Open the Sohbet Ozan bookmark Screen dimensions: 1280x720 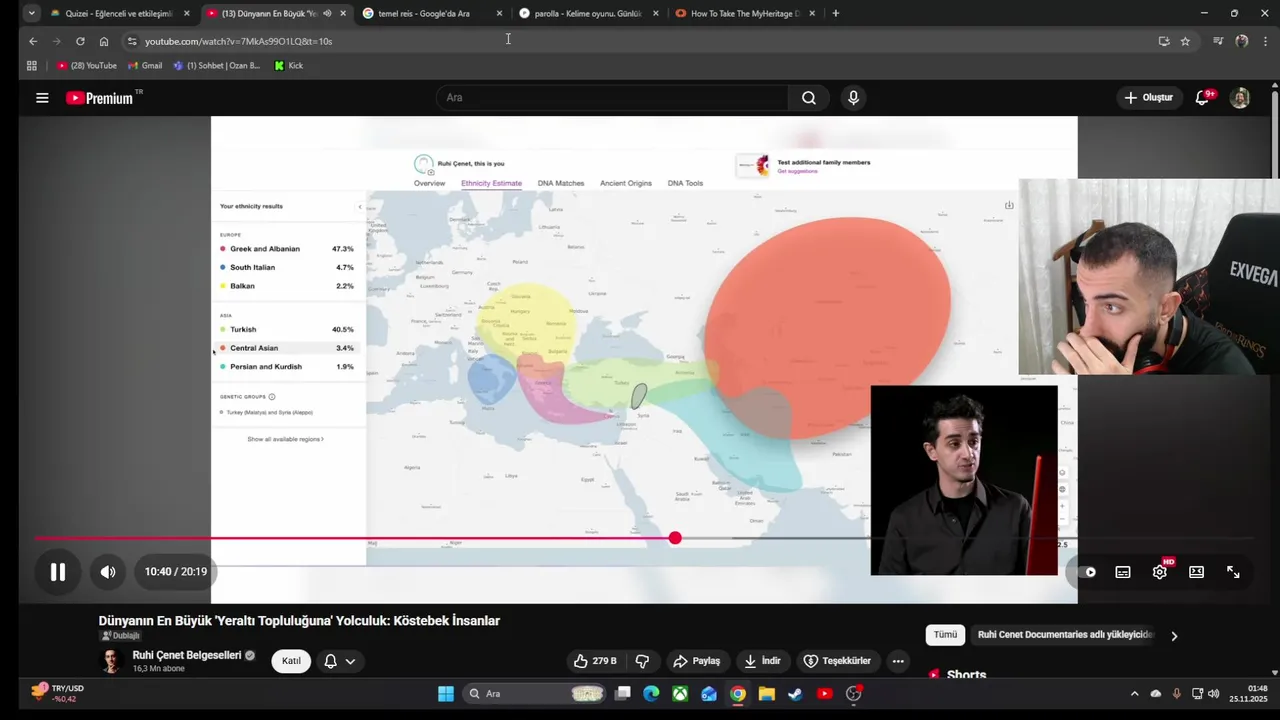(216, 65)
